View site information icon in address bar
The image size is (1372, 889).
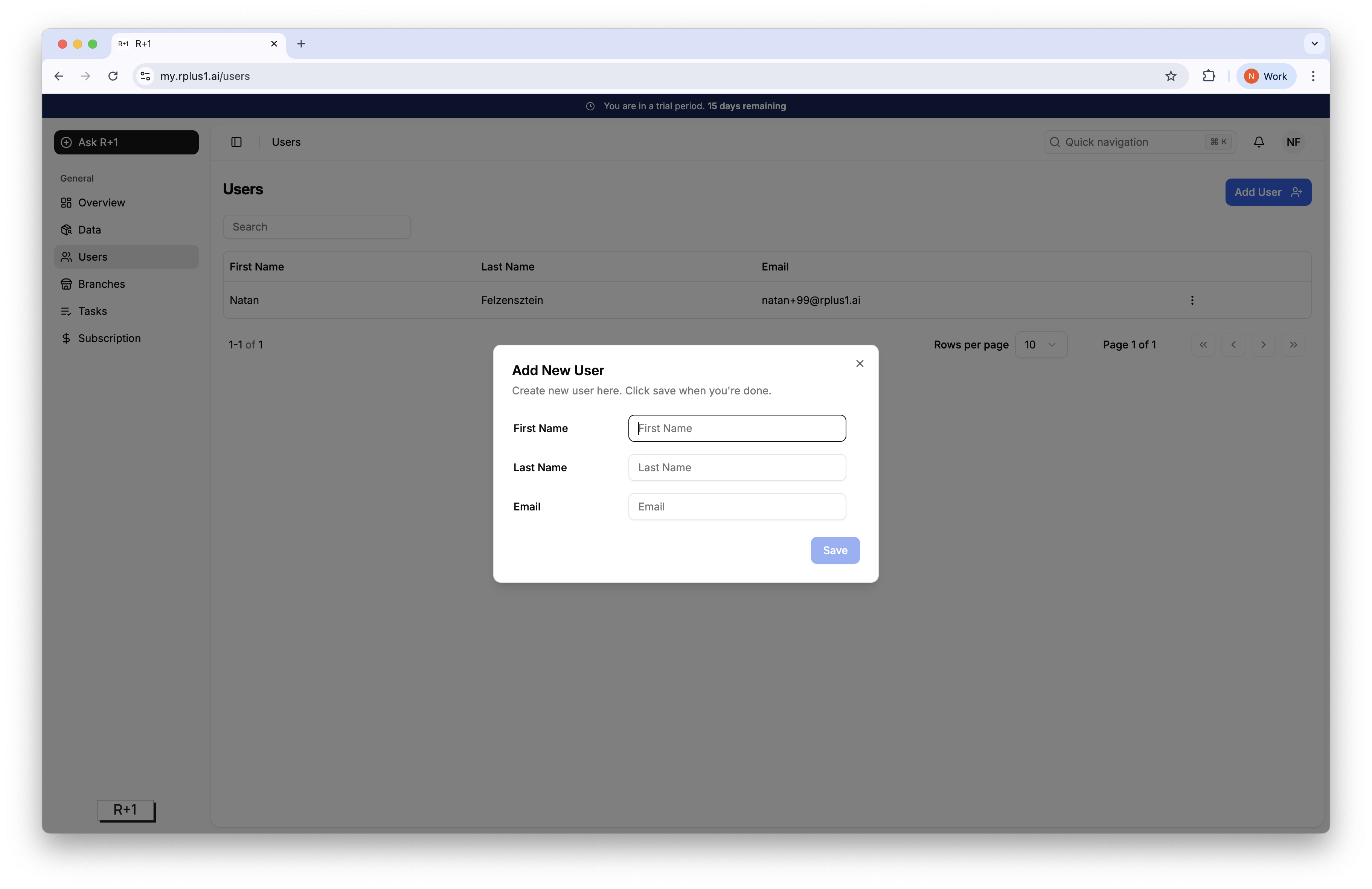145,76
